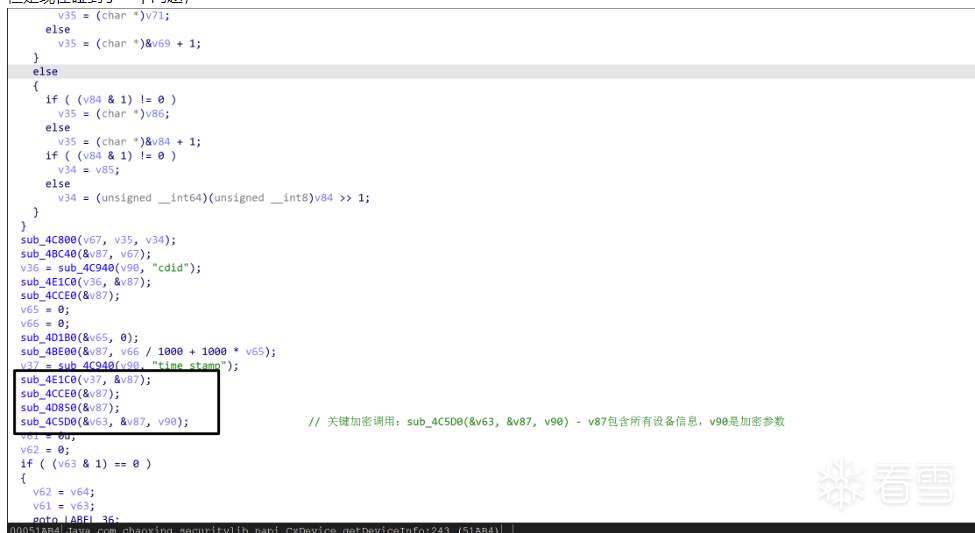This screenshot has width=975, height=533.
Task: Click the sub_4BE00 call with v66 / 1000
Action: pyautogui.click(x=148, y=352)
